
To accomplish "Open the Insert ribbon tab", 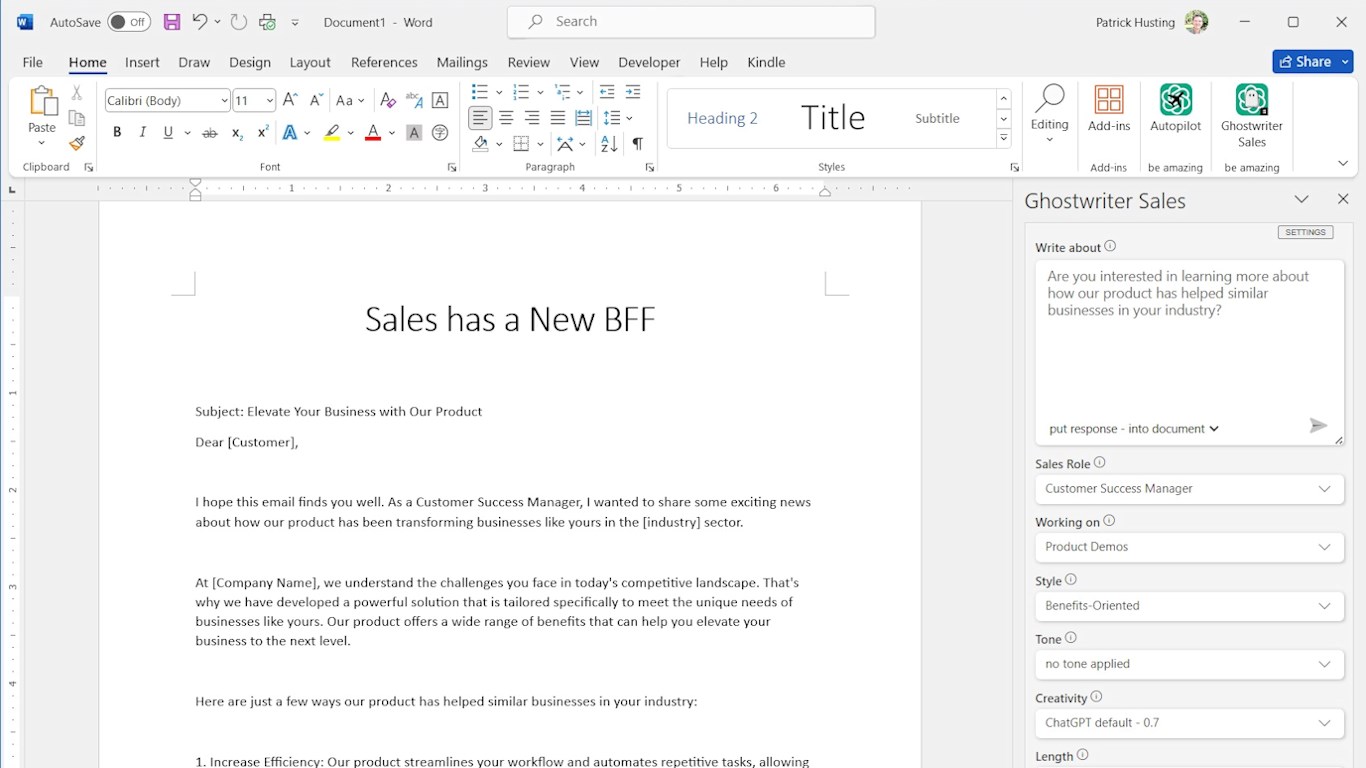I will pyautogui.click(x=142, y=62).
